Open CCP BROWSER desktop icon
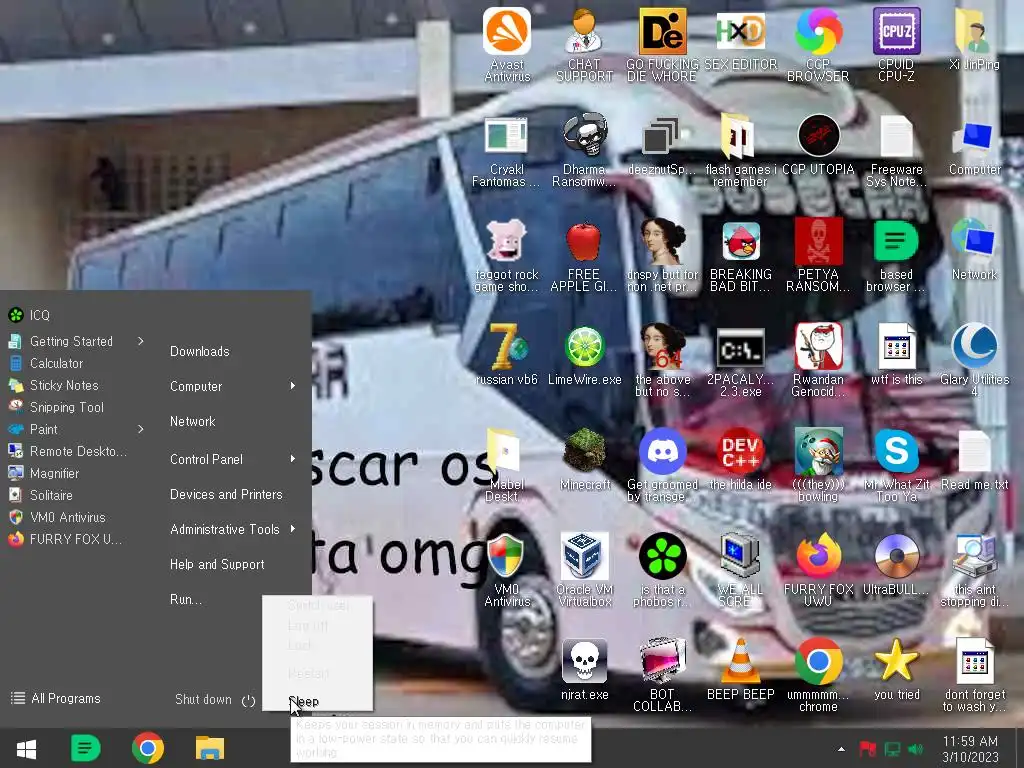 coord(818,44)
